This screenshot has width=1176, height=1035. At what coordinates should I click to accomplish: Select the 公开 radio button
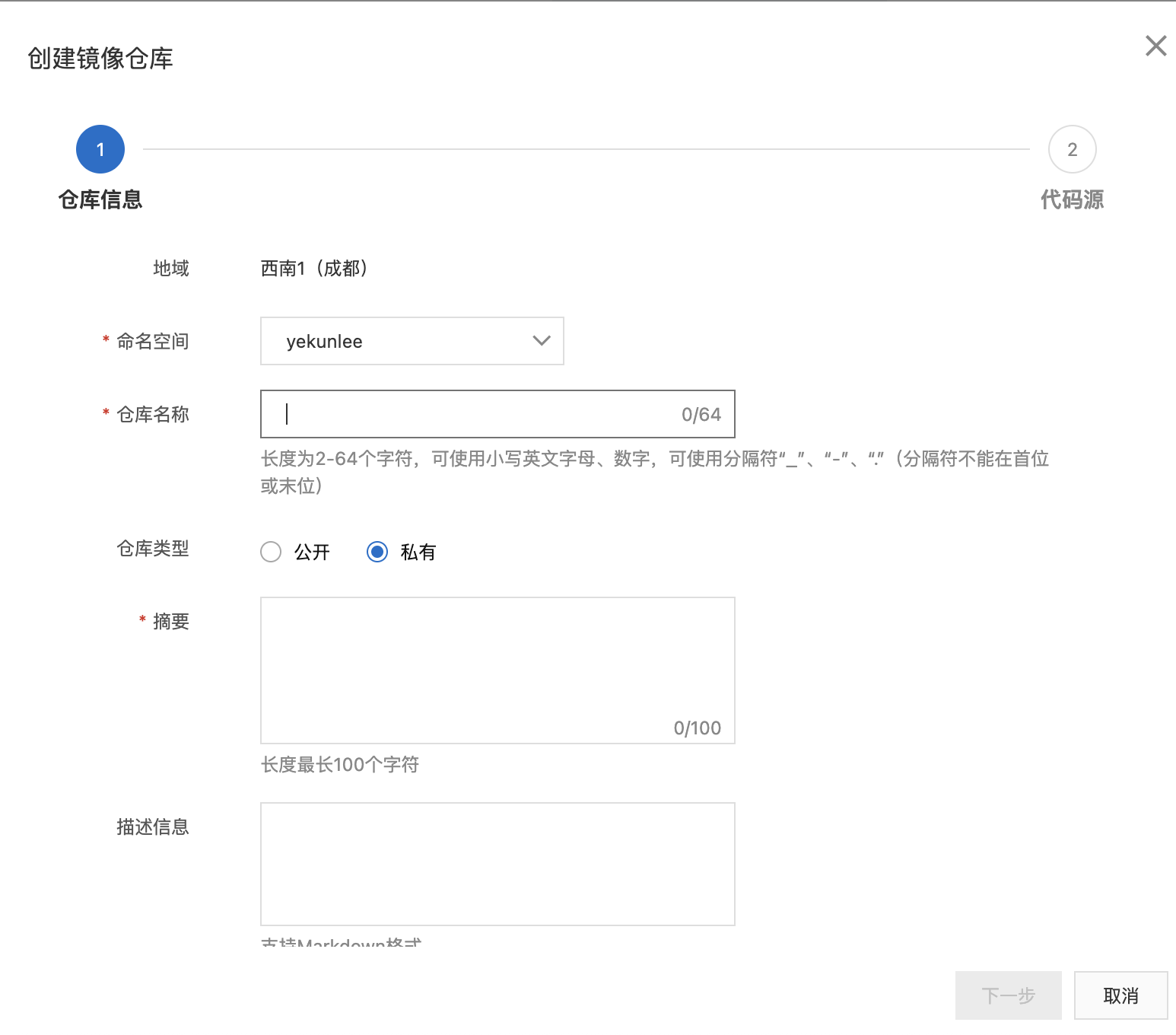[271, 552]
